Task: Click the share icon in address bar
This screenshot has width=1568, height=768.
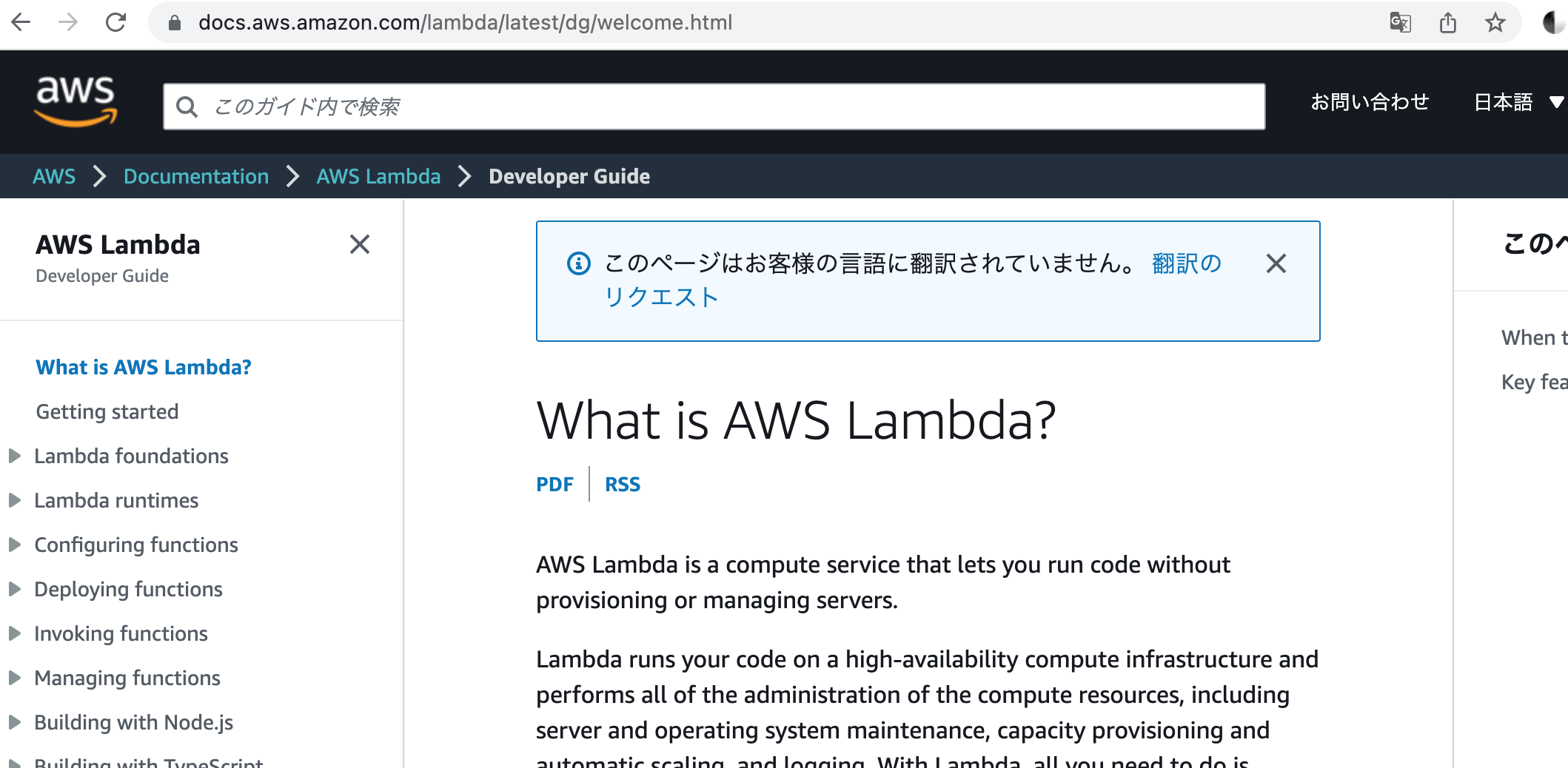Action: coord(1448,23)
